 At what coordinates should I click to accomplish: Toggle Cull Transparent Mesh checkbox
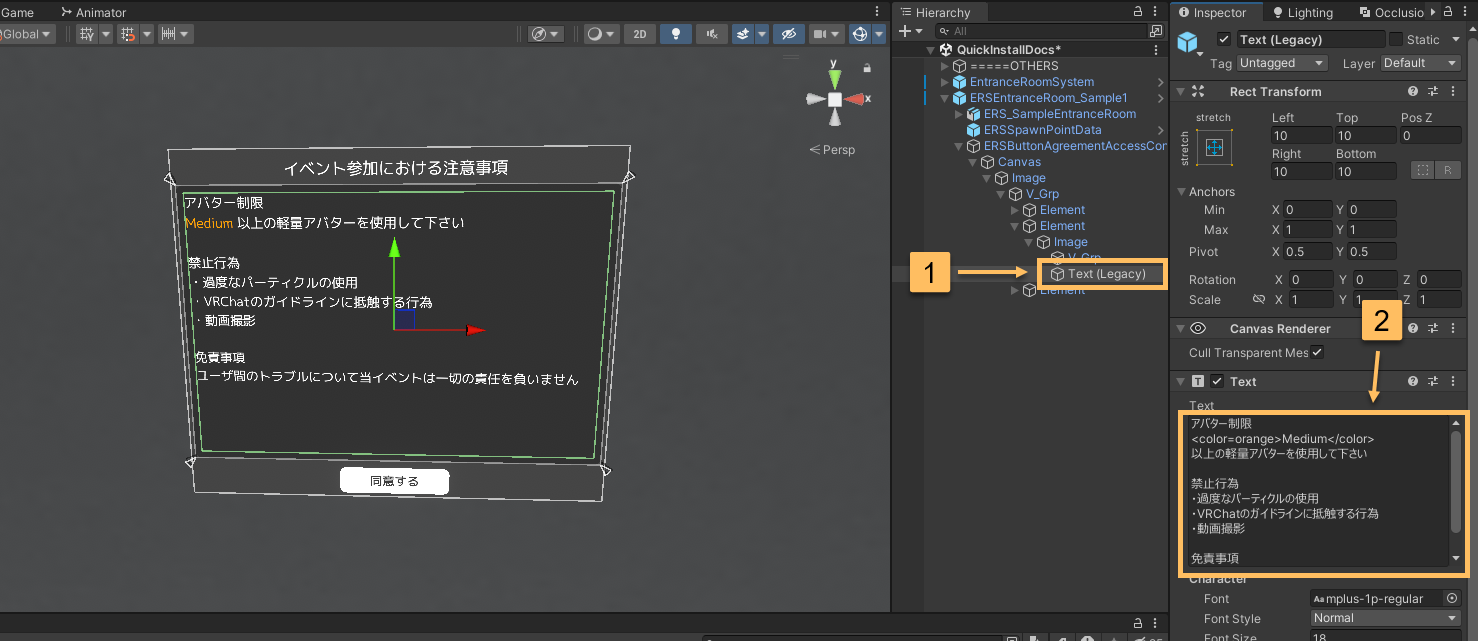1317,352
